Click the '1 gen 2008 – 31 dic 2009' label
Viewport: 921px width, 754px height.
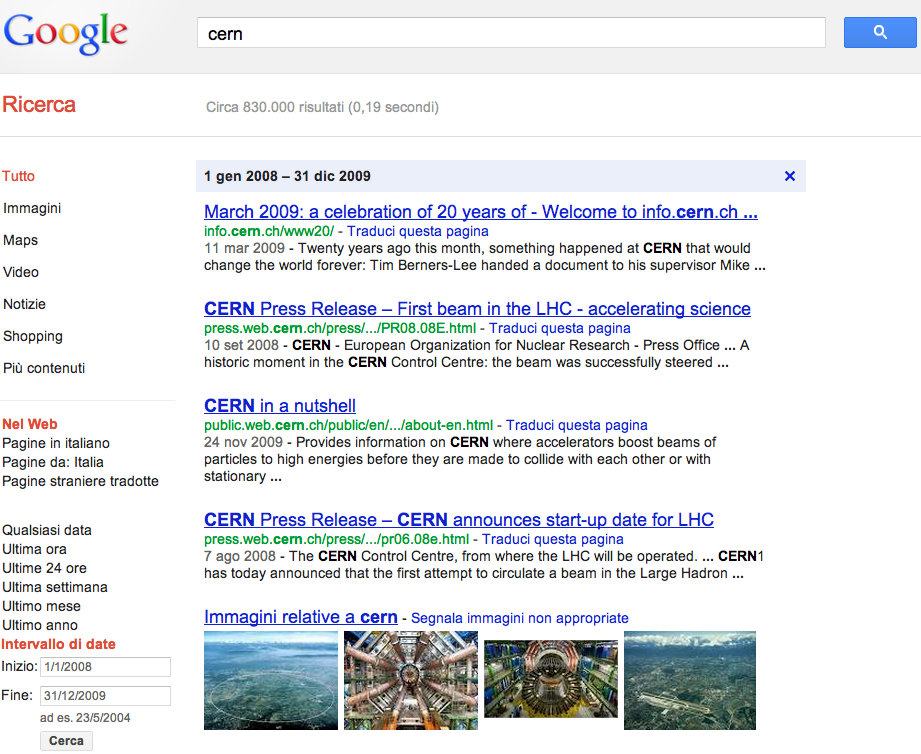(x=287, y=176)
